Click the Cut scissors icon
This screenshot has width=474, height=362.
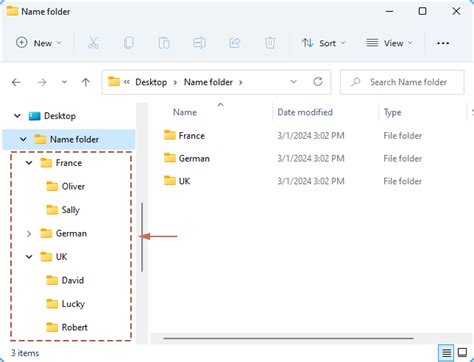pos(93,43)
